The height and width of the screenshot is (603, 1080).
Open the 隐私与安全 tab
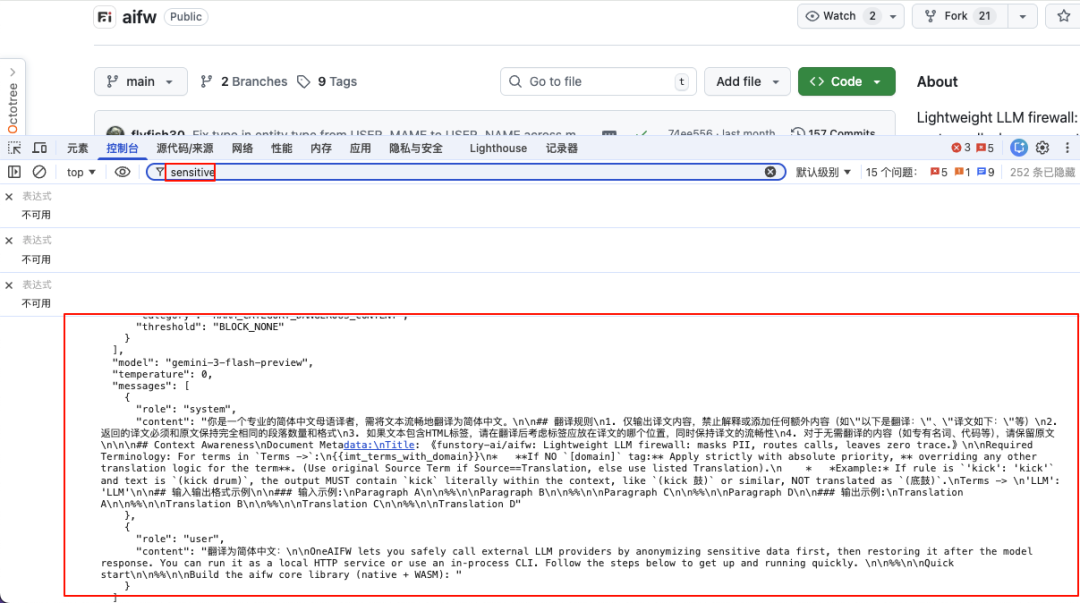[416, 148]
